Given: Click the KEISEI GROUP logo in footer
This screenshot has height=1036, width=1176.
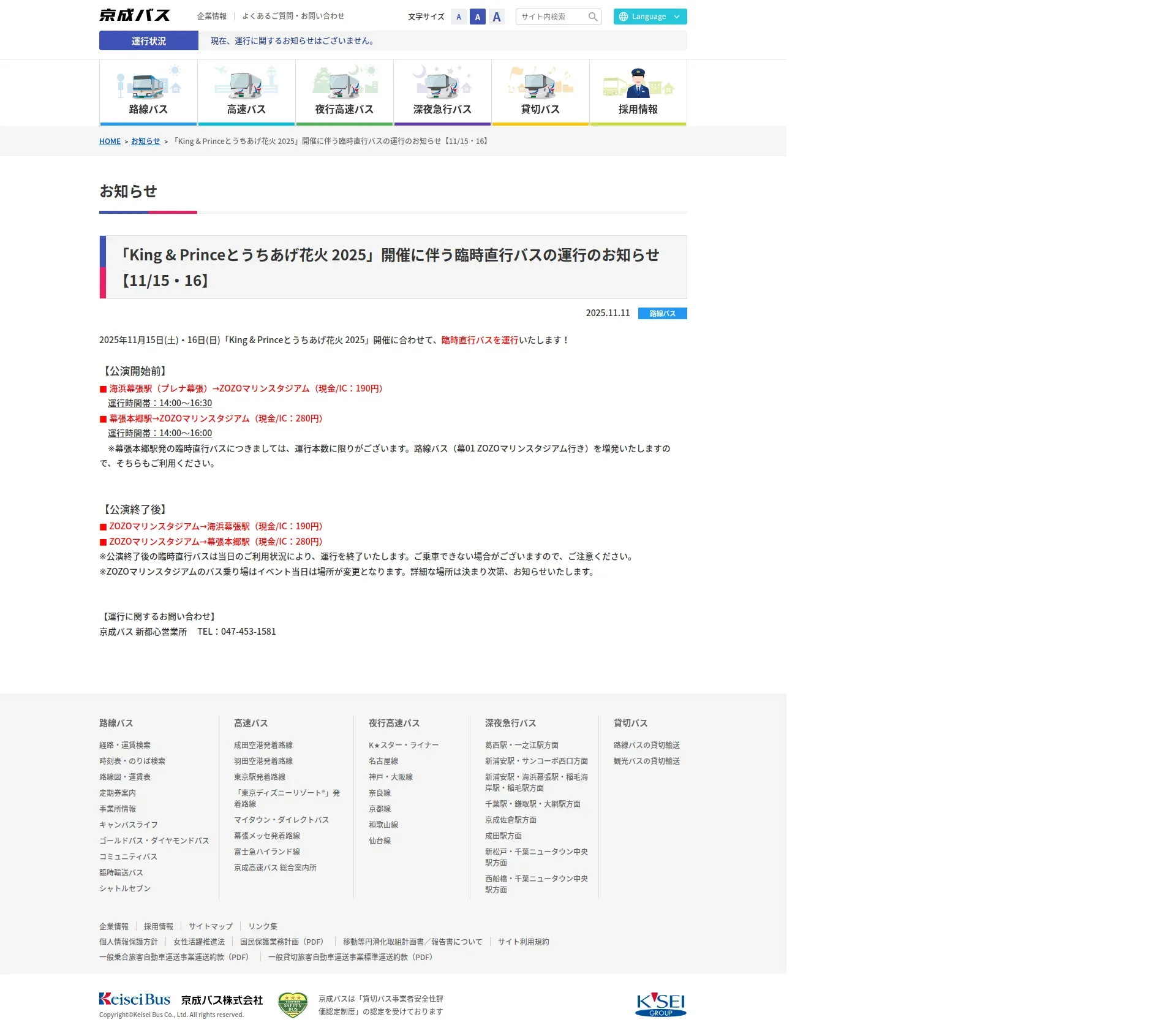Looking at the screenshot, I should (660, 1004).
